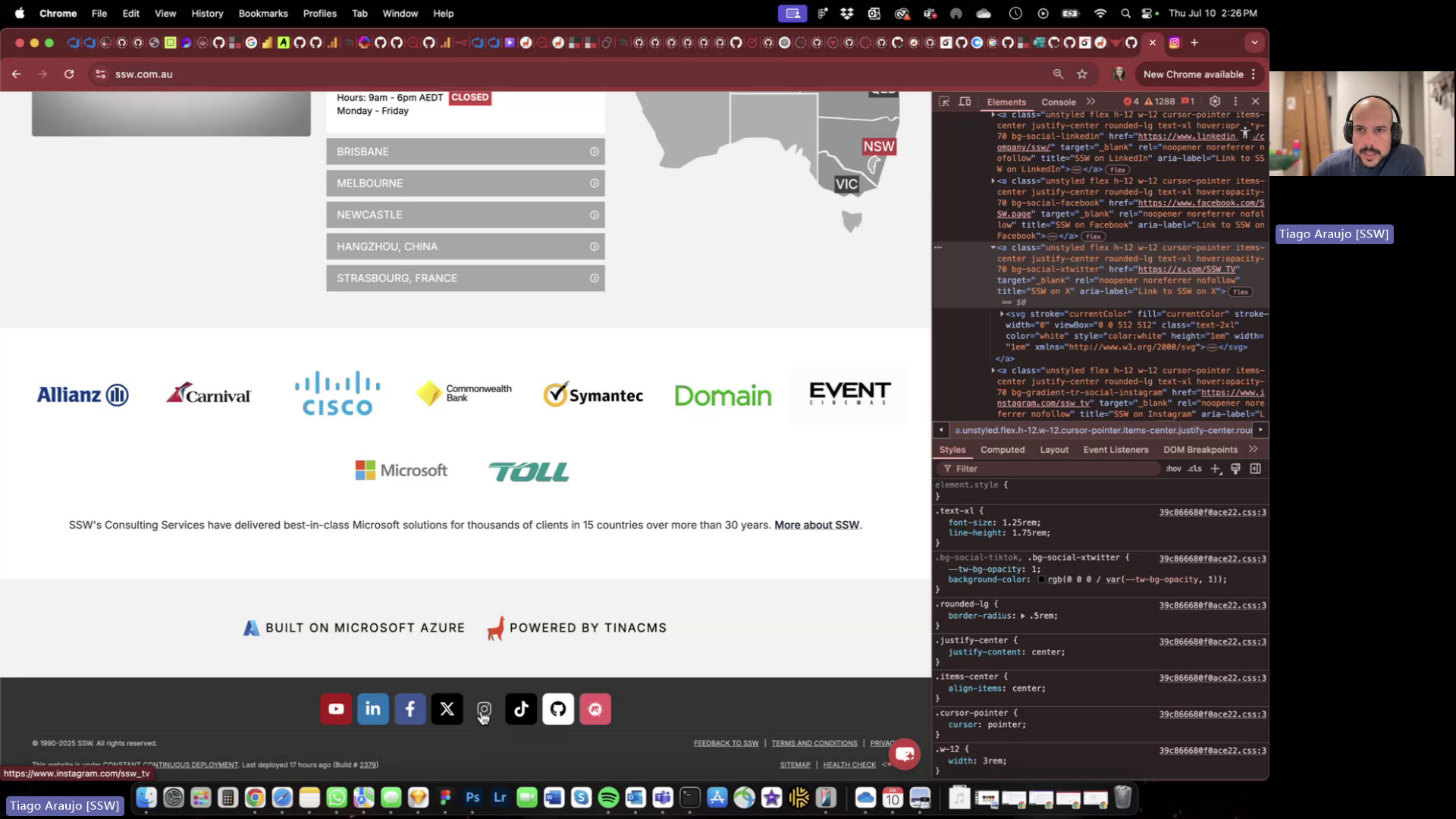Show more DevTools panels chevron next to Console
This screenshot has width=1456, height=819.
coord(1090,101)
